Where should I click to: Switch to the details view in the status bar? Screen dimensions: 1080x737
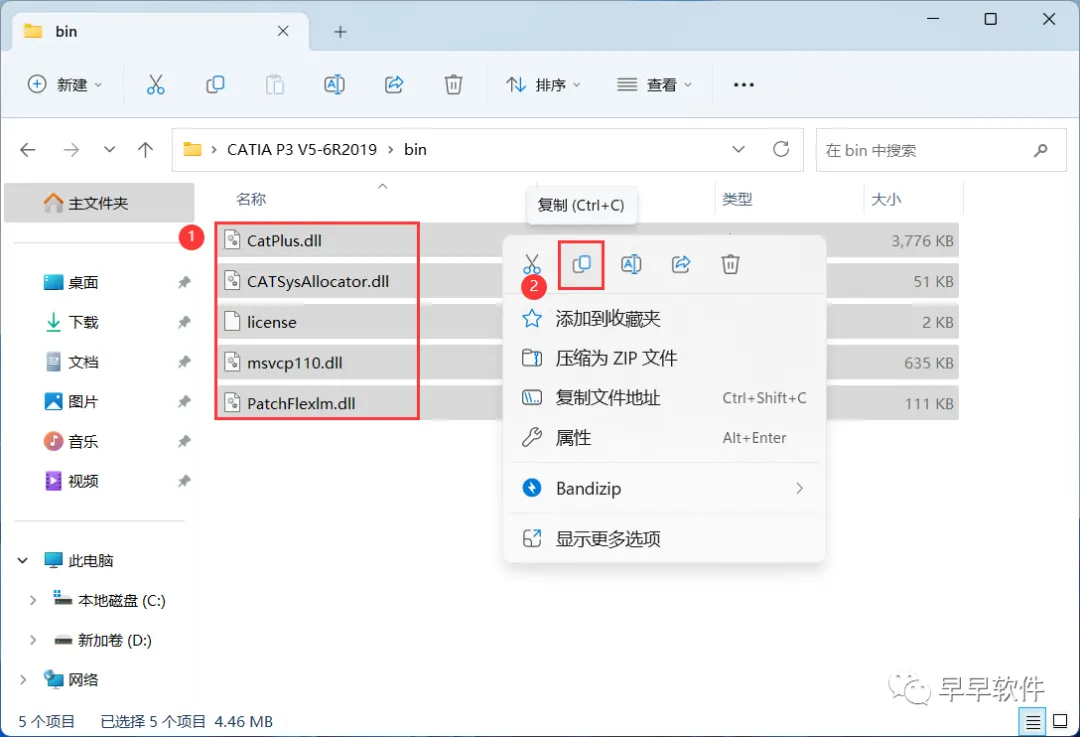pyautogui.click(x=1032, y=722)
